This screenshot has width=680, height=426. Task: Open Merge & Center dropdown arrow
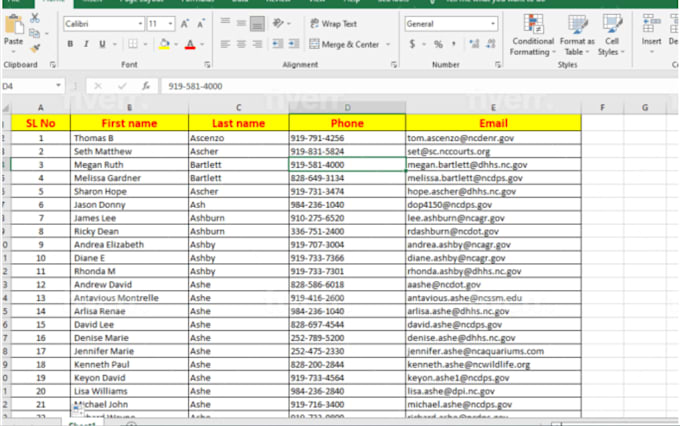tap(388, 44)
